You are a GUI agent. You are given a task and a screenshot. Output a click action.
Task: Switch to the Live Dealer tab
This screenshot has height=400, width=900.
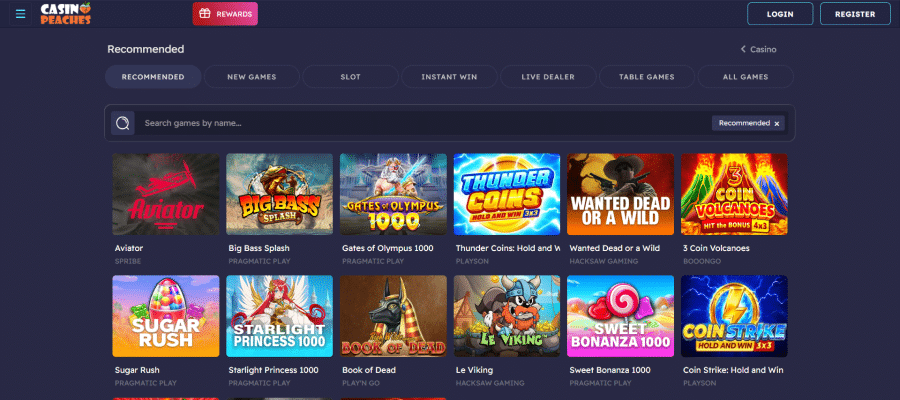[x=548, y=76]
